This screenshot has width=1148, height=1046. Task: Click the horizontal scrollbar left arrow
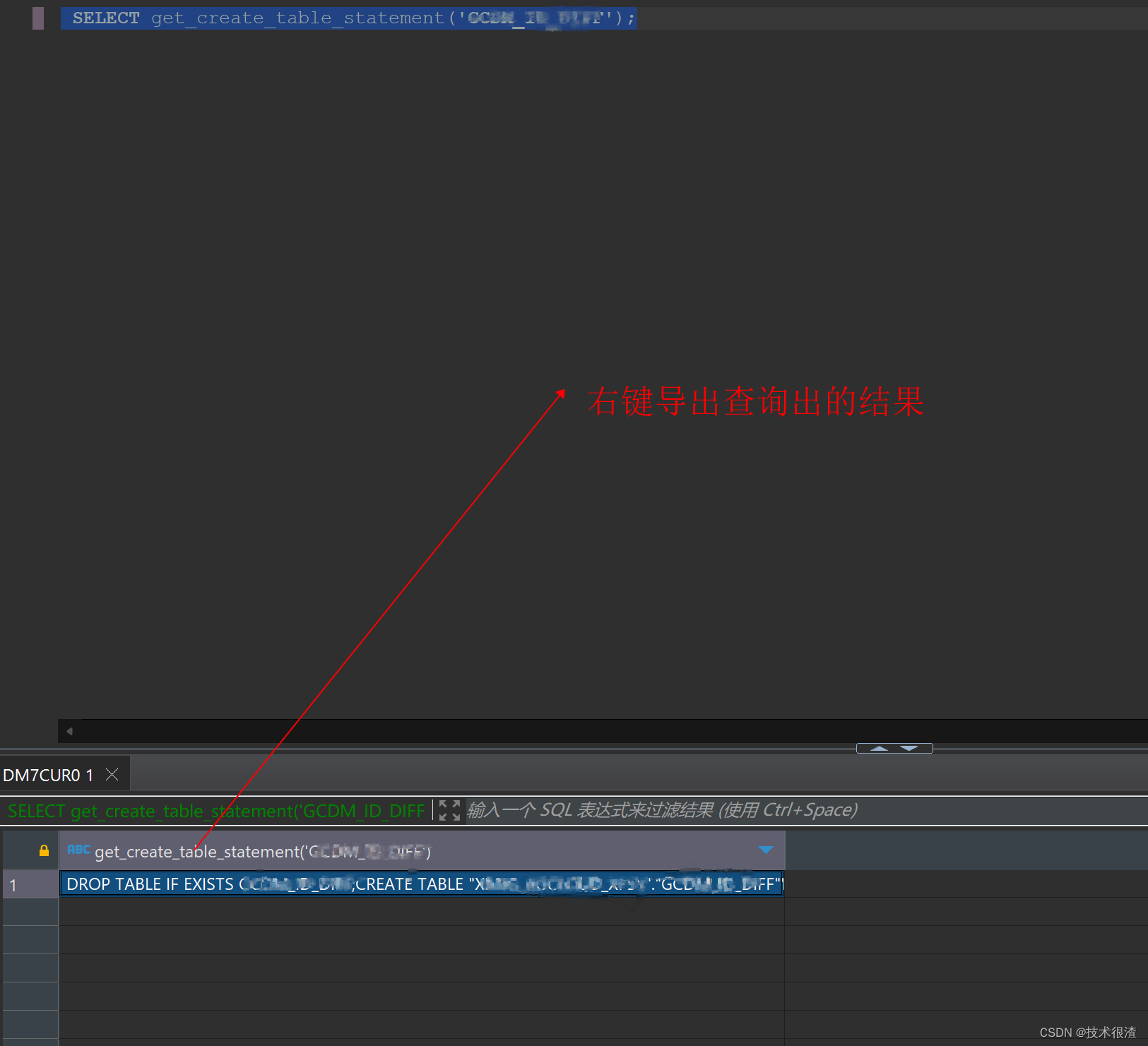click(69, 731)
